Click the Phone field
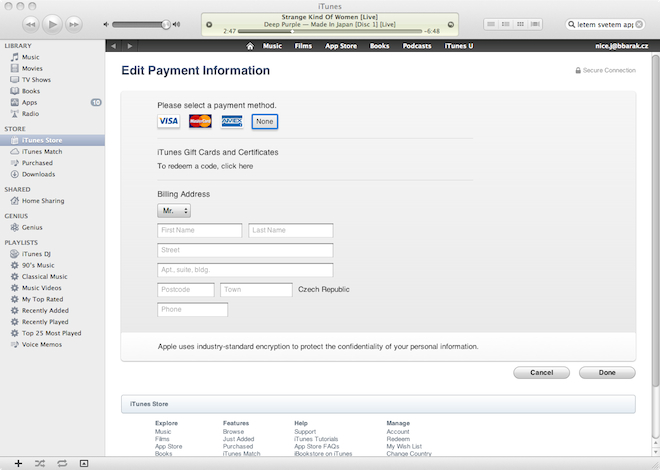This screenshot has width=660, height=470. click(x=192, y=309)
